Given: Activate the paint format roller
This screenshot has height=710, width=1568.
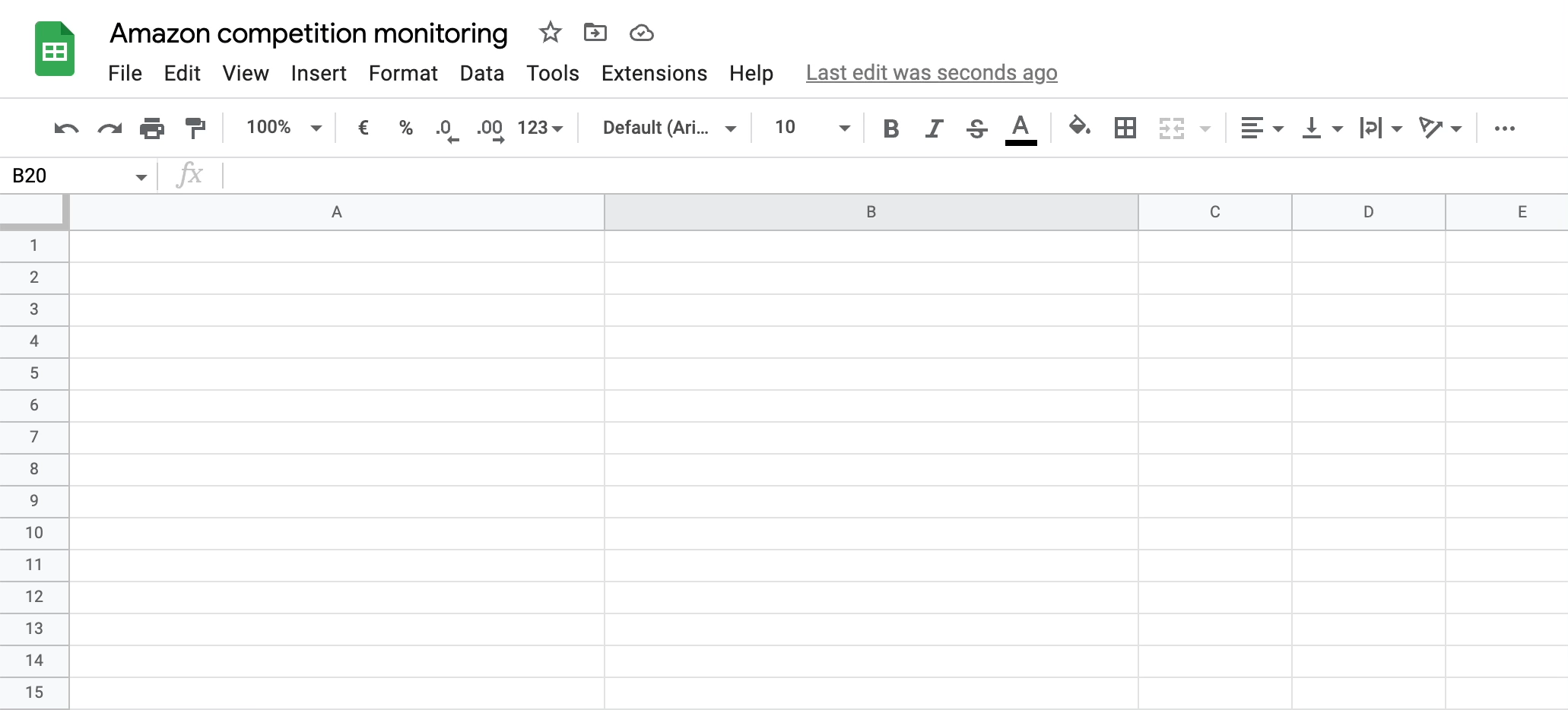Looking at the screenshot, I should (x=195, y=128).
